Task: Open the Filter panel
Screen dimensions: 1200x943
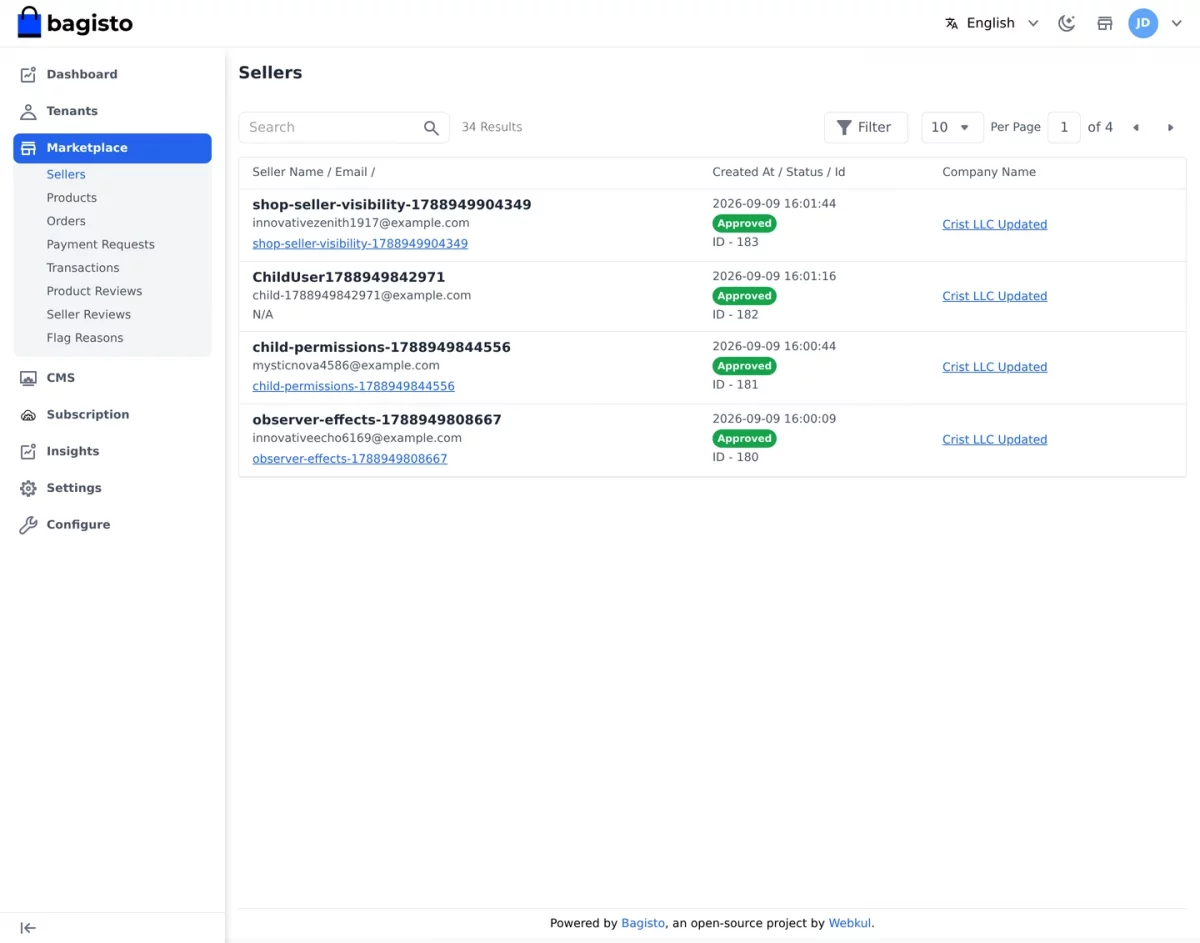Action: (x=865, y=127)
